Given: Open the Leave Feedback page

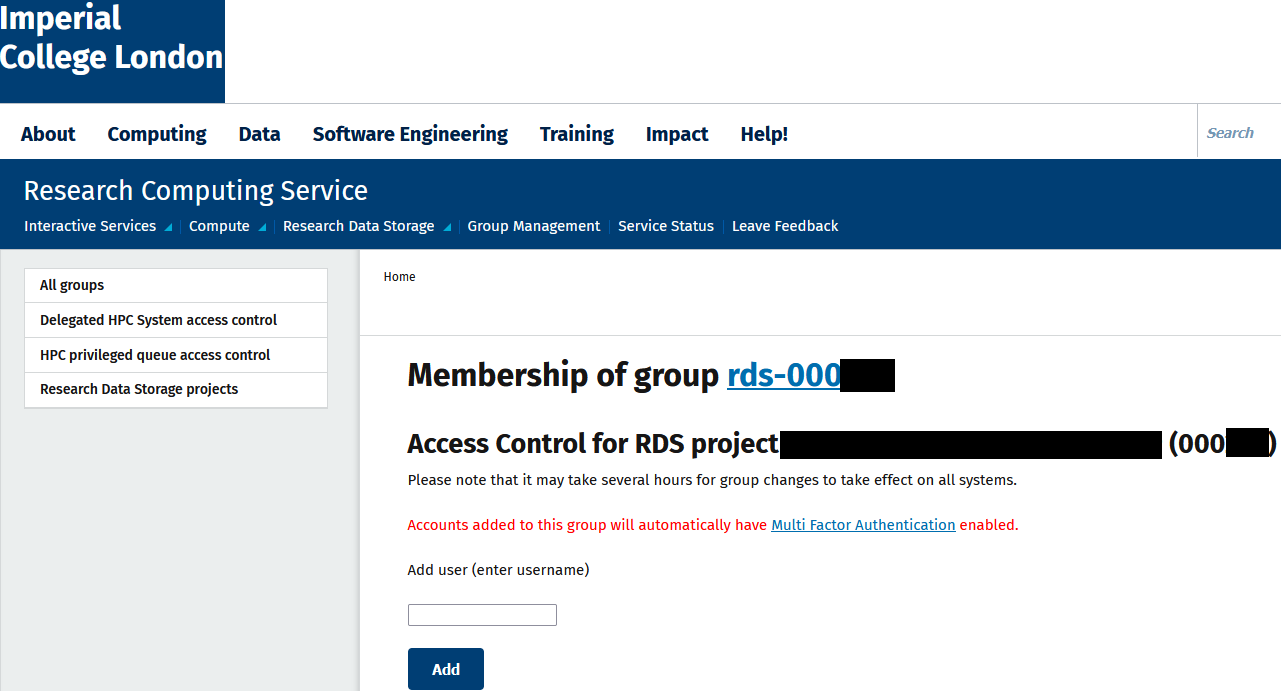Looking at the screenshot, I should pyautogui.click(x=785, y=226).
